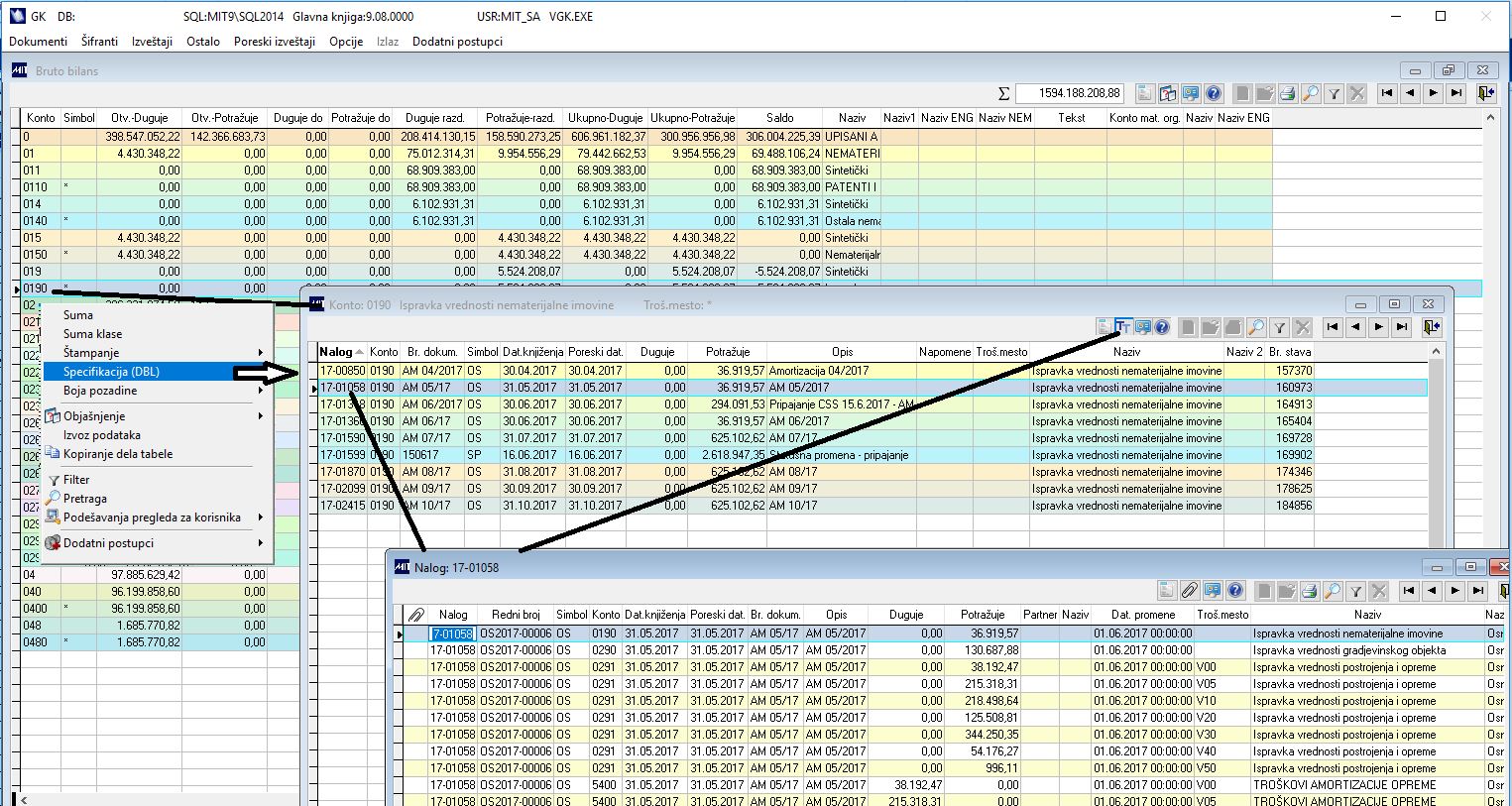
Task: Click the filter funnel icon in Bruto bilans toolbar
Action: (1335, 93)
